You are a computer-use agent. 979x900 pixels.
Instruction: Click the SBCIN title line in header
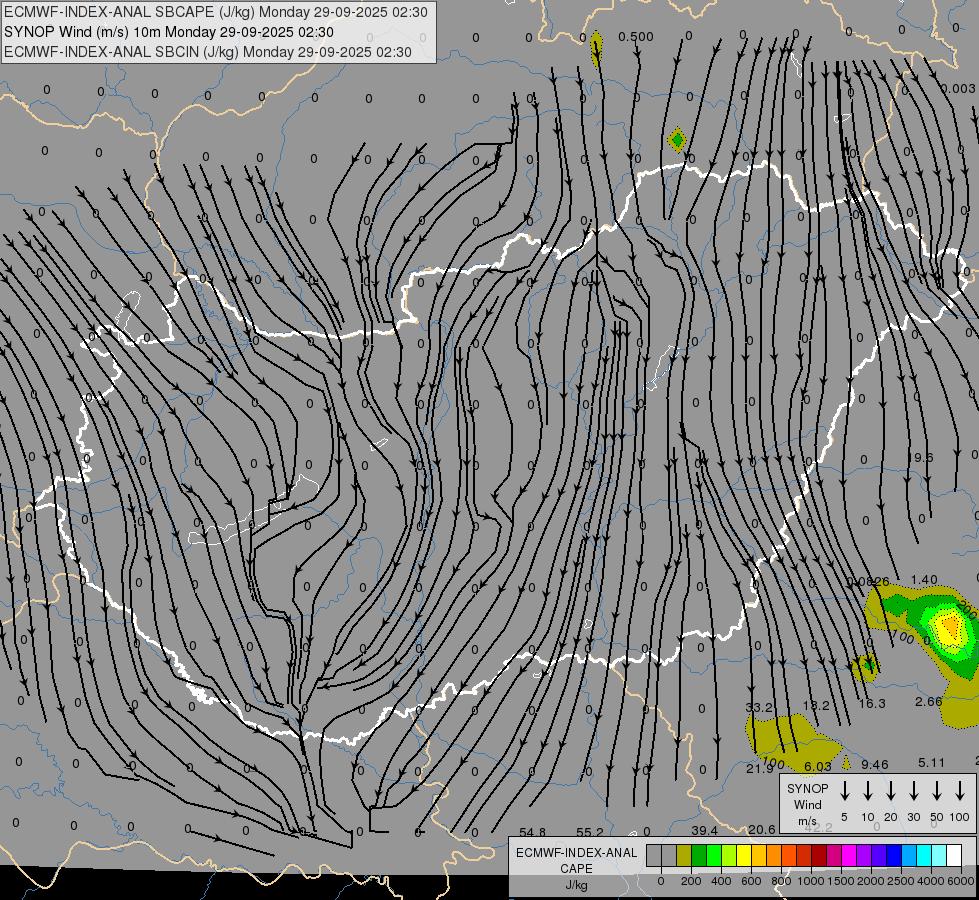coord(208,52)
